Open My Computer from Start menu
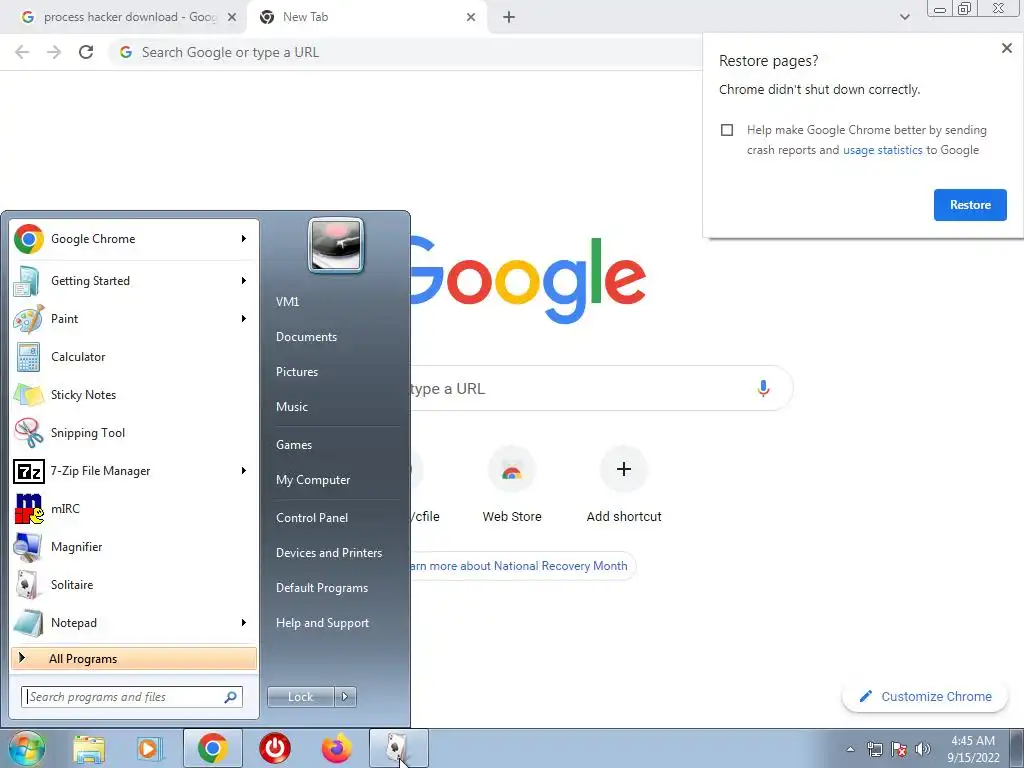Screen dimensions: 1024x768 (x=313, y=480)
